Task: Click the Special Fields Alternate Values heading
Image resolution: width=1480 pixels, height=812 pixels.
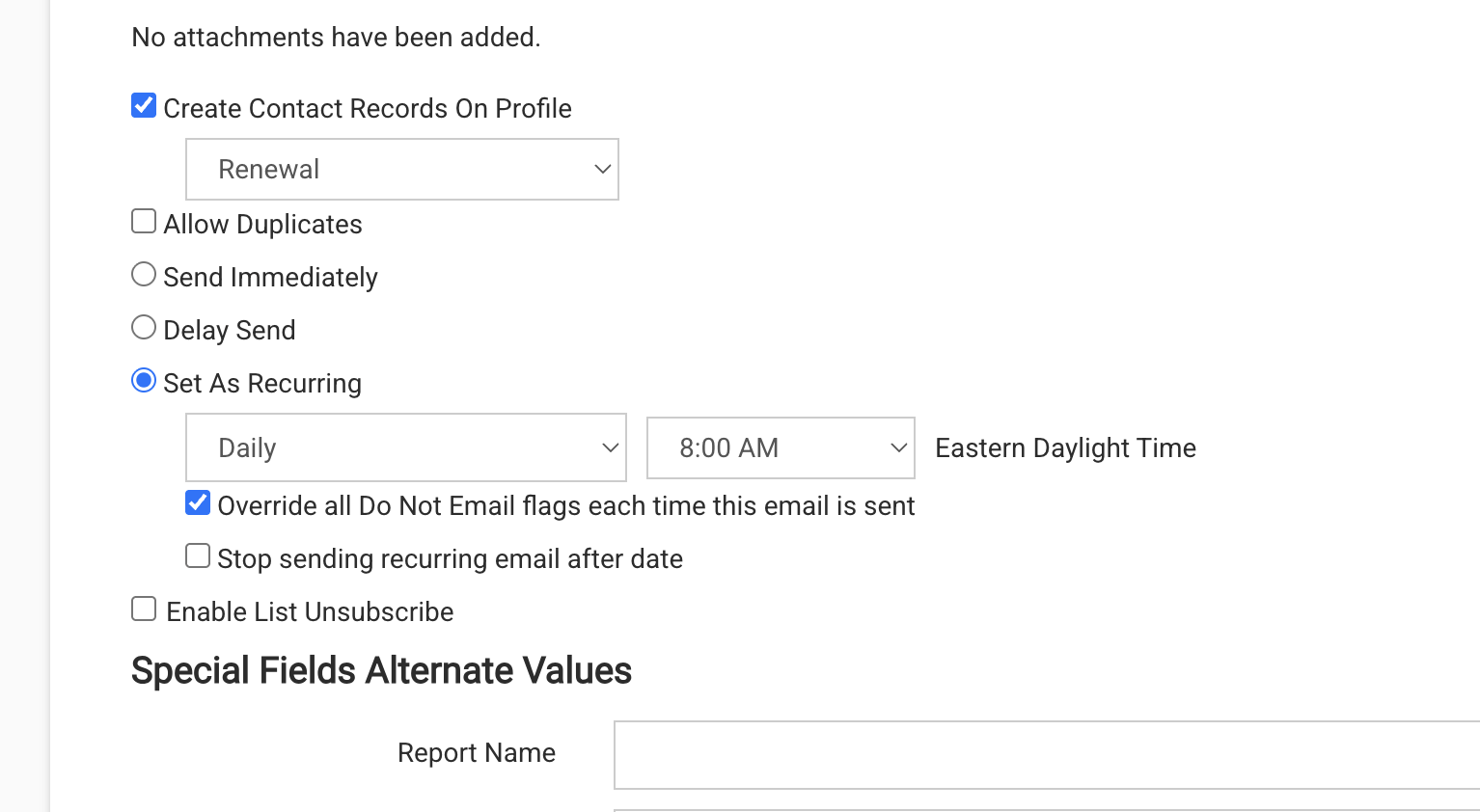Action: 381,670
